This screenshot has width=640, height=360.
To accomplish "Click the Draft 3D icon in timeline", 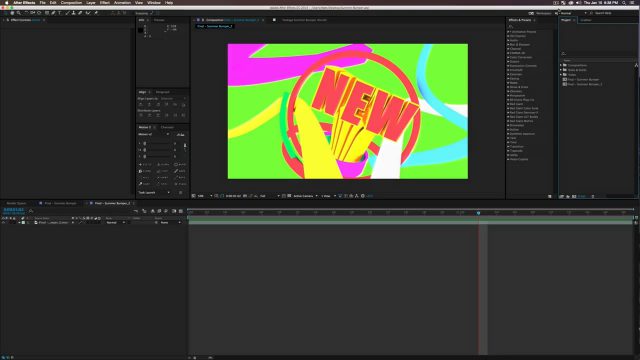I will coord(145,211).
